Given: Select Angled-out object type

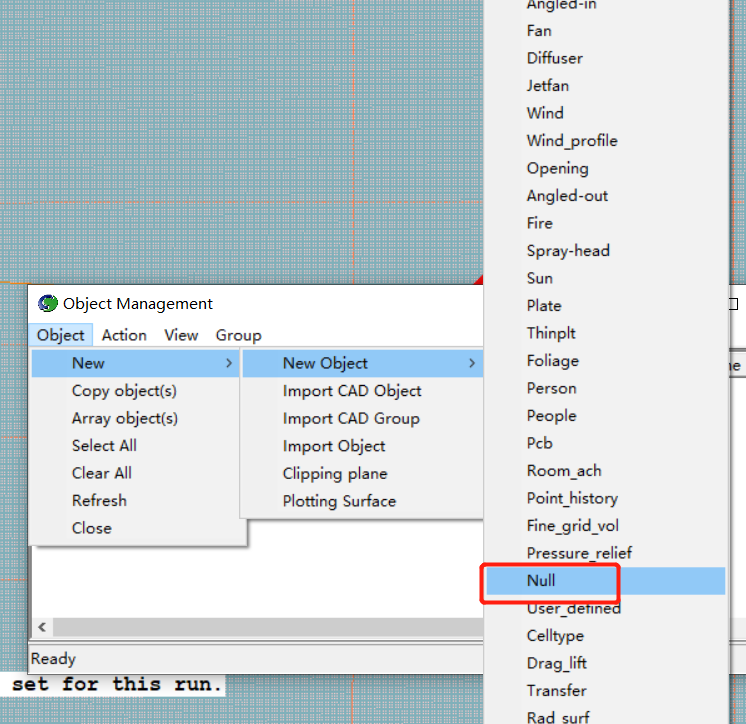Looking at the screenshot, I should pos(606,196).
